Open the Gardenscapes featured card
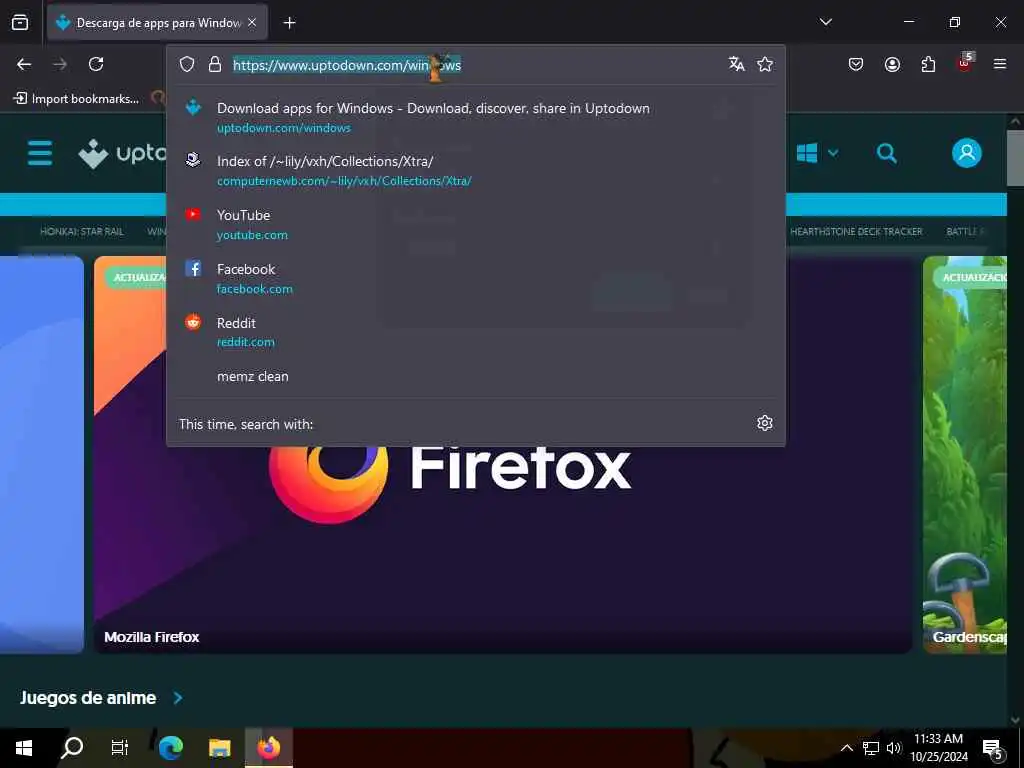Screen dimensions: 1024x768 pos(965,455)
